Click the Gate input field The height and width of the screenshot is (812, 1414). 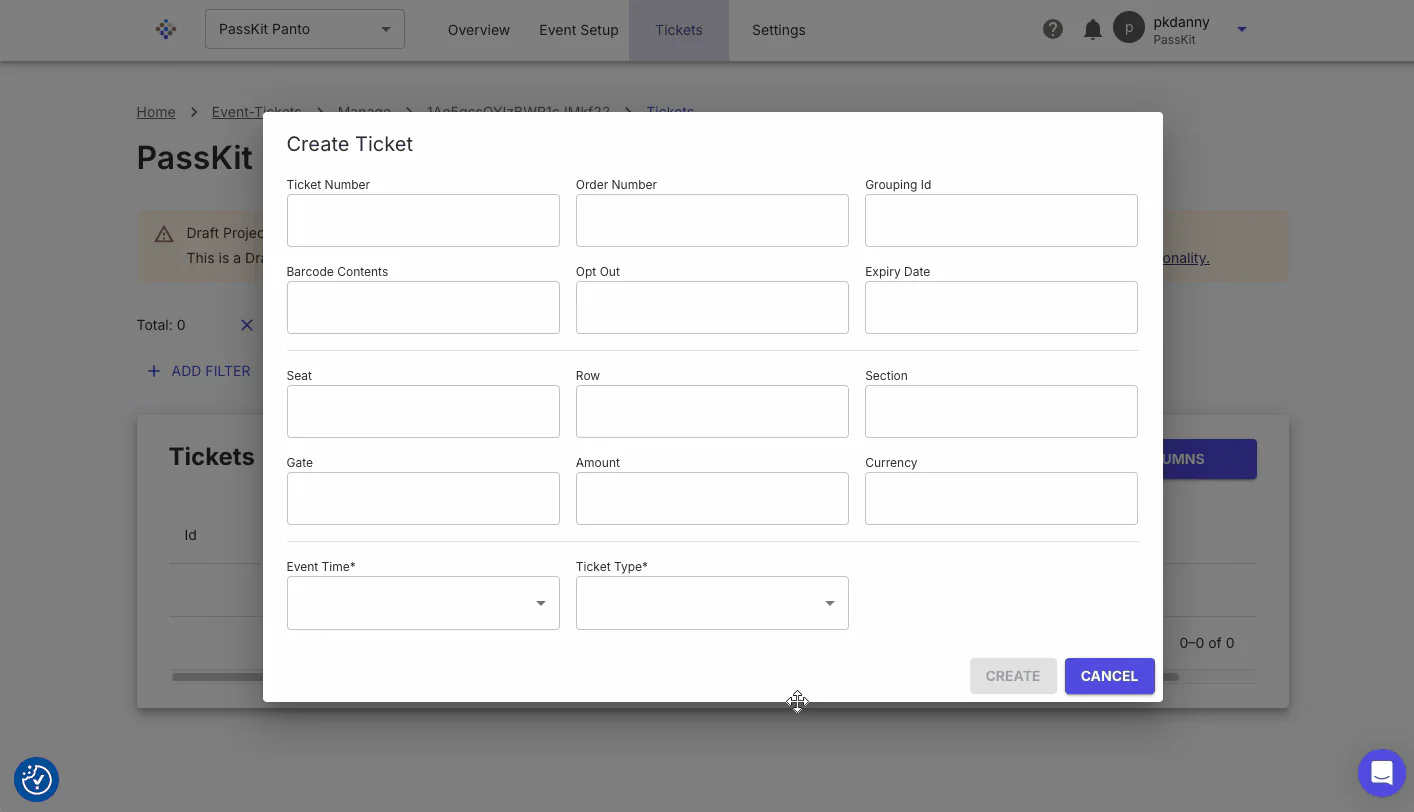point(423,498)
